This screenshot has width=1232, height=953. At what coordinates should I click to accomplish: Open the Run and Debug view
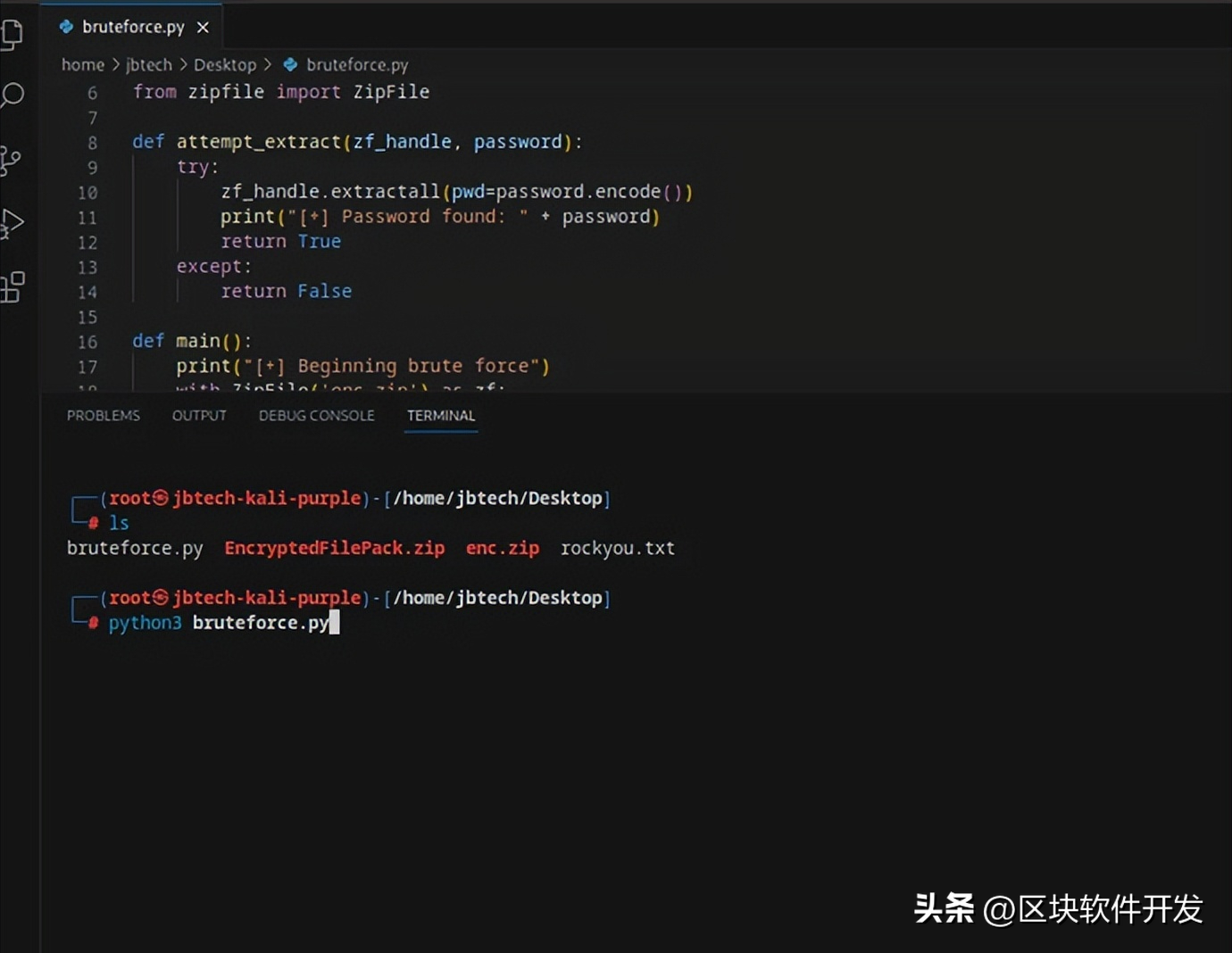point(12,223)
